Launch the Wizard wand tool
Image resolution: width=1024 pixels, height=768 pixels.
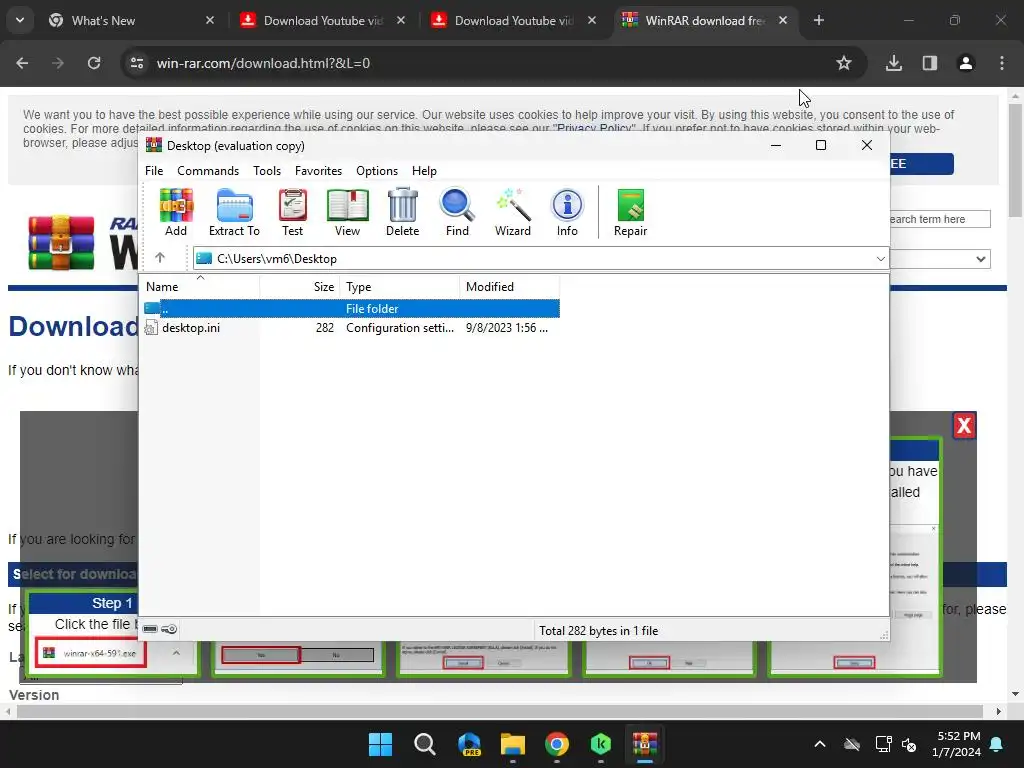(x=513, y=212)
